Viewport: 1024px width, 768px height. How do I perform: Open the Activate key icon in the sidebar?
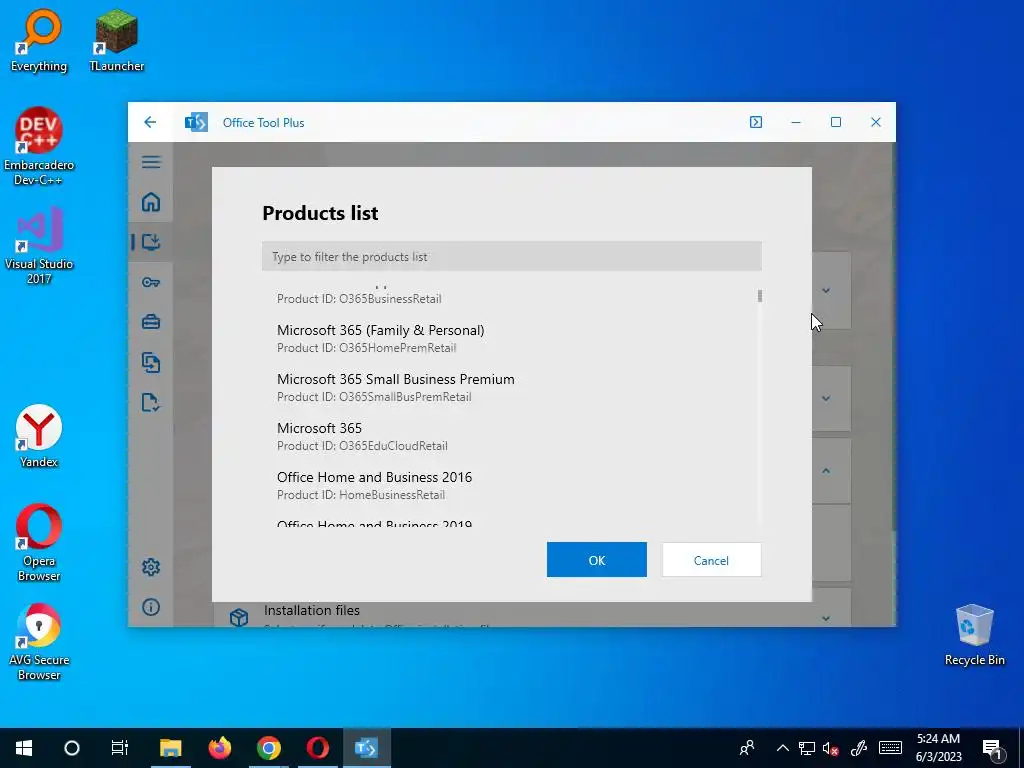pos(151,282)
